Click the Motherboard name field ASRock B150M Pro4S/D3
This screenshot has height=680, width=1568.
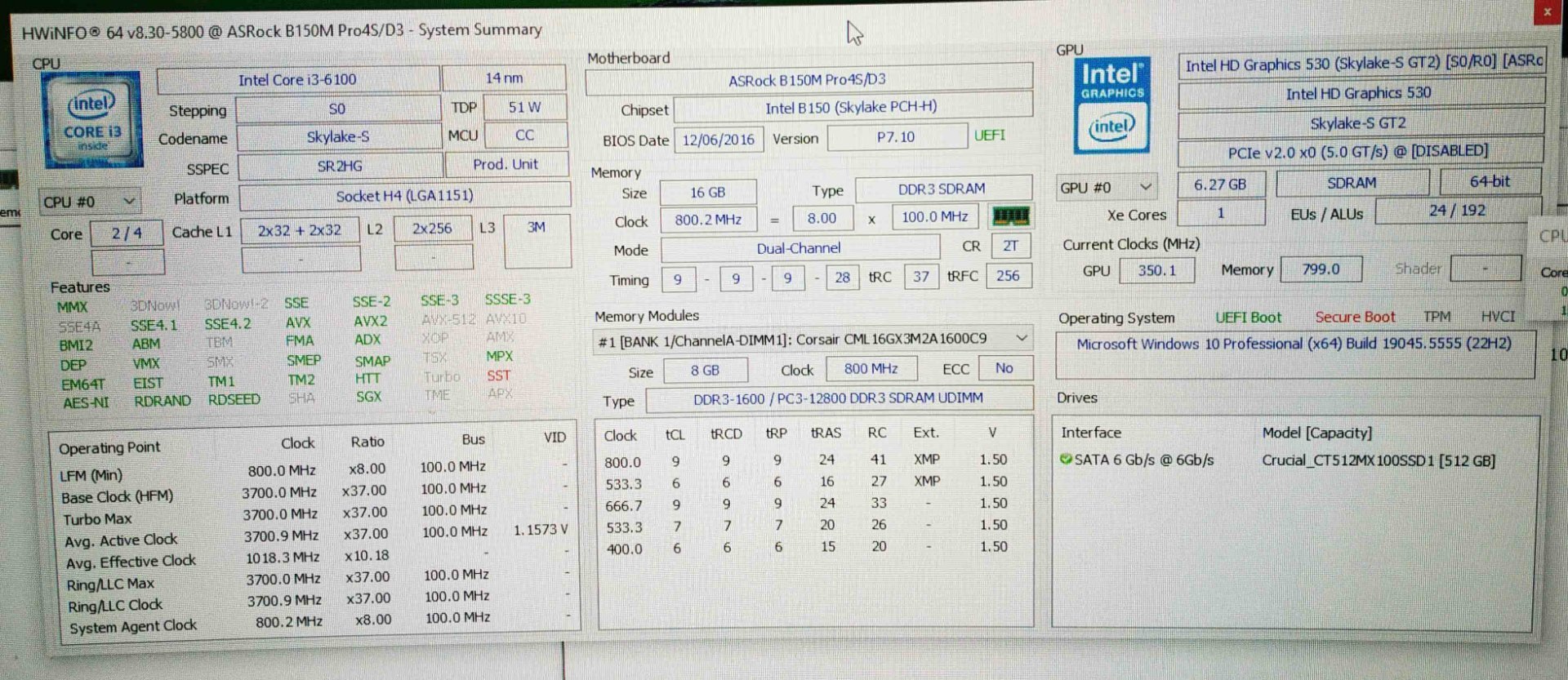[x=808, y=80]
